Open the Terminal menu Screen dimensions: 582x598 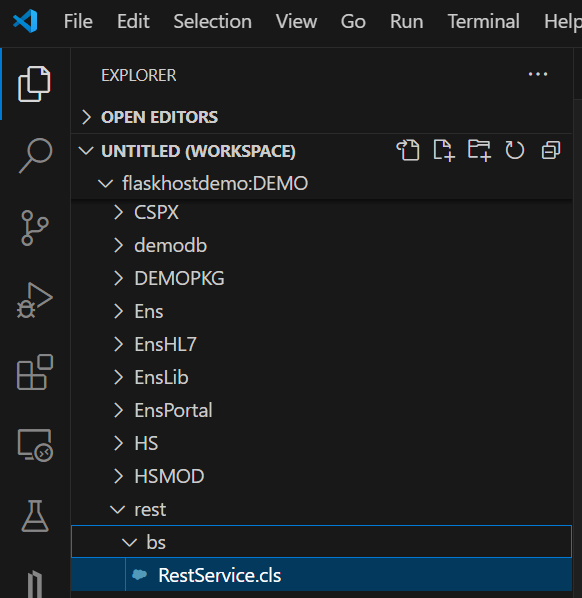pos(483,21)
